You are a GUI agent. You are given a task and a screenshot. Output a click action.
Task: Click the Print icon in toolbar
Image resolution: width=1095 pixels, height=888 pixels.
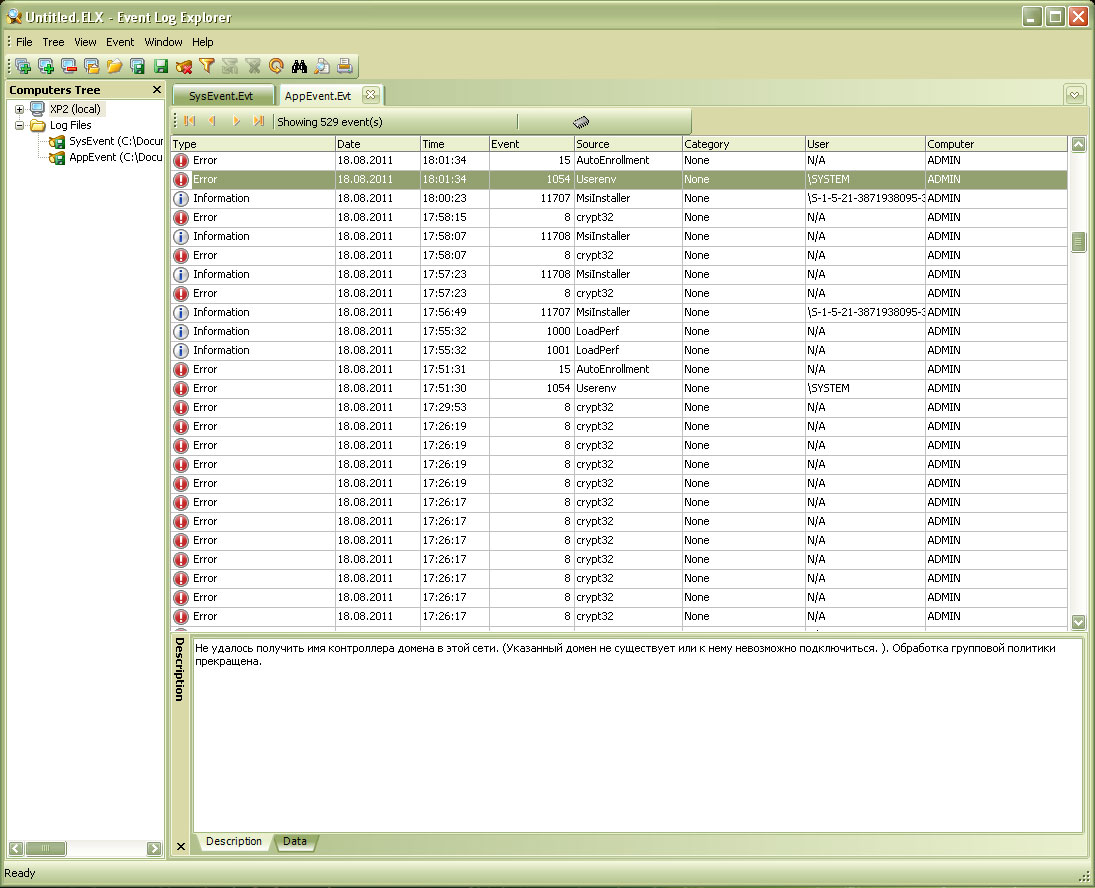pos(345,67)
